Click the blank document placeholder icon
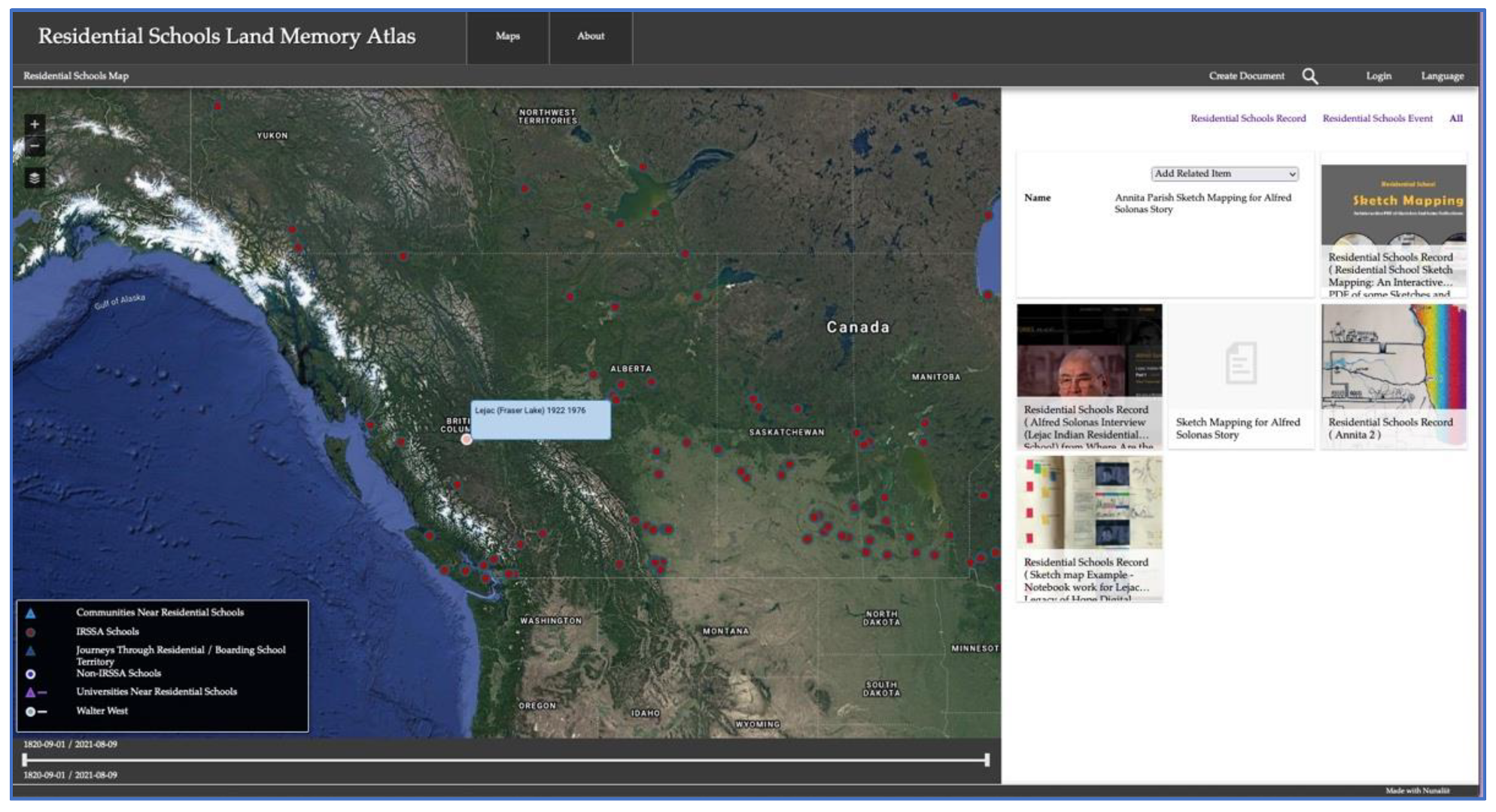Image resolution: width=1496 pixels, height=812 pixels. pos(1240,363)
